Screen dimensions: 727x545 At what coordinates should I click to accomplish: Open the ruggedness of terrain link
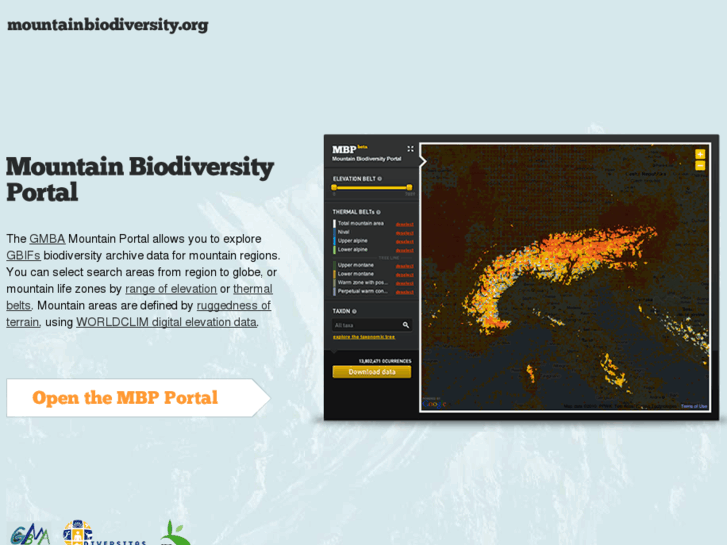tap(234, 306)
